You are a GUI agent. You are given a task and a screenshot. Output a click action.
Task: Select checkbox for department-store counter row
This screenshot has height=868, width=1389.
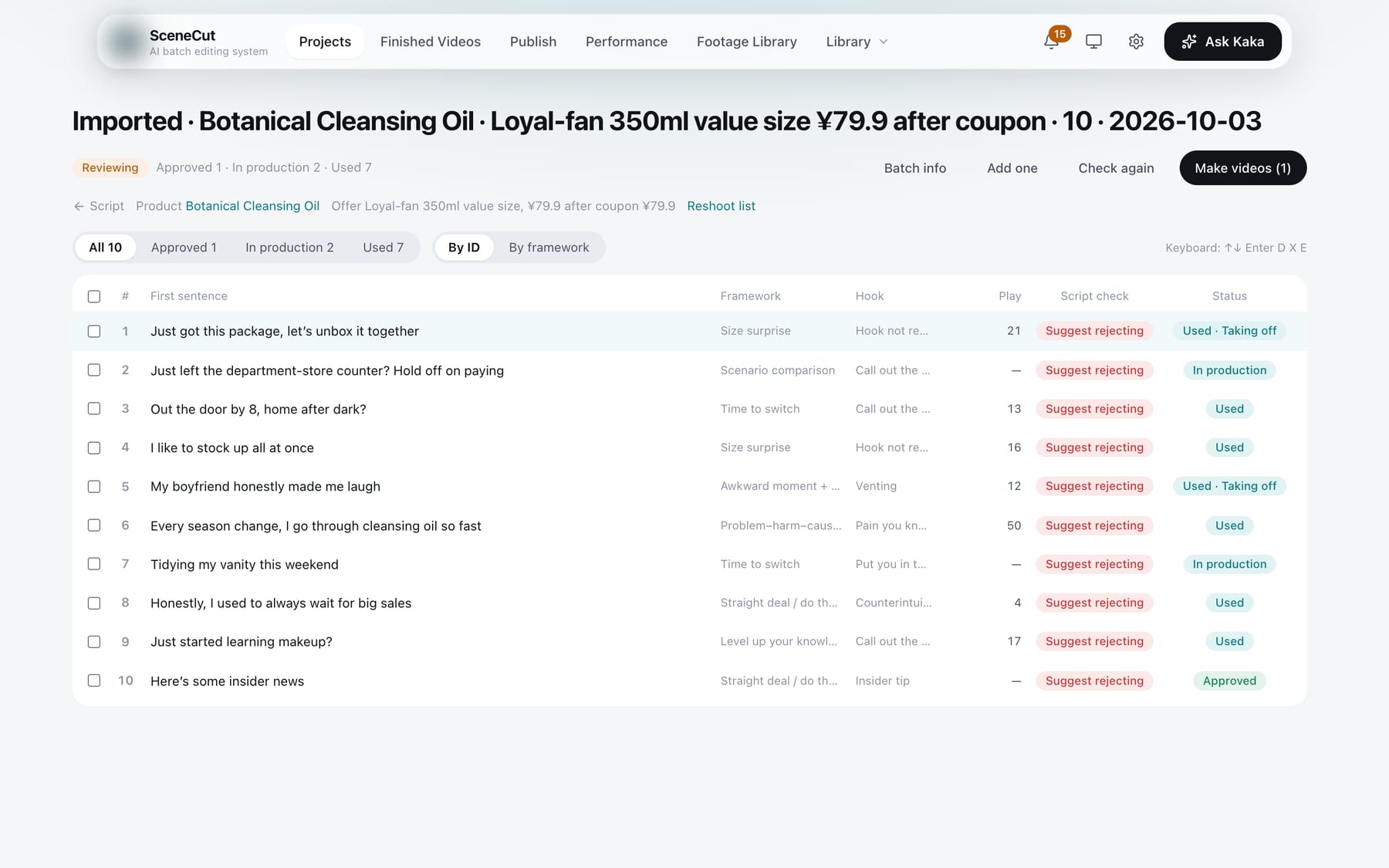click(x=94, y=370)
